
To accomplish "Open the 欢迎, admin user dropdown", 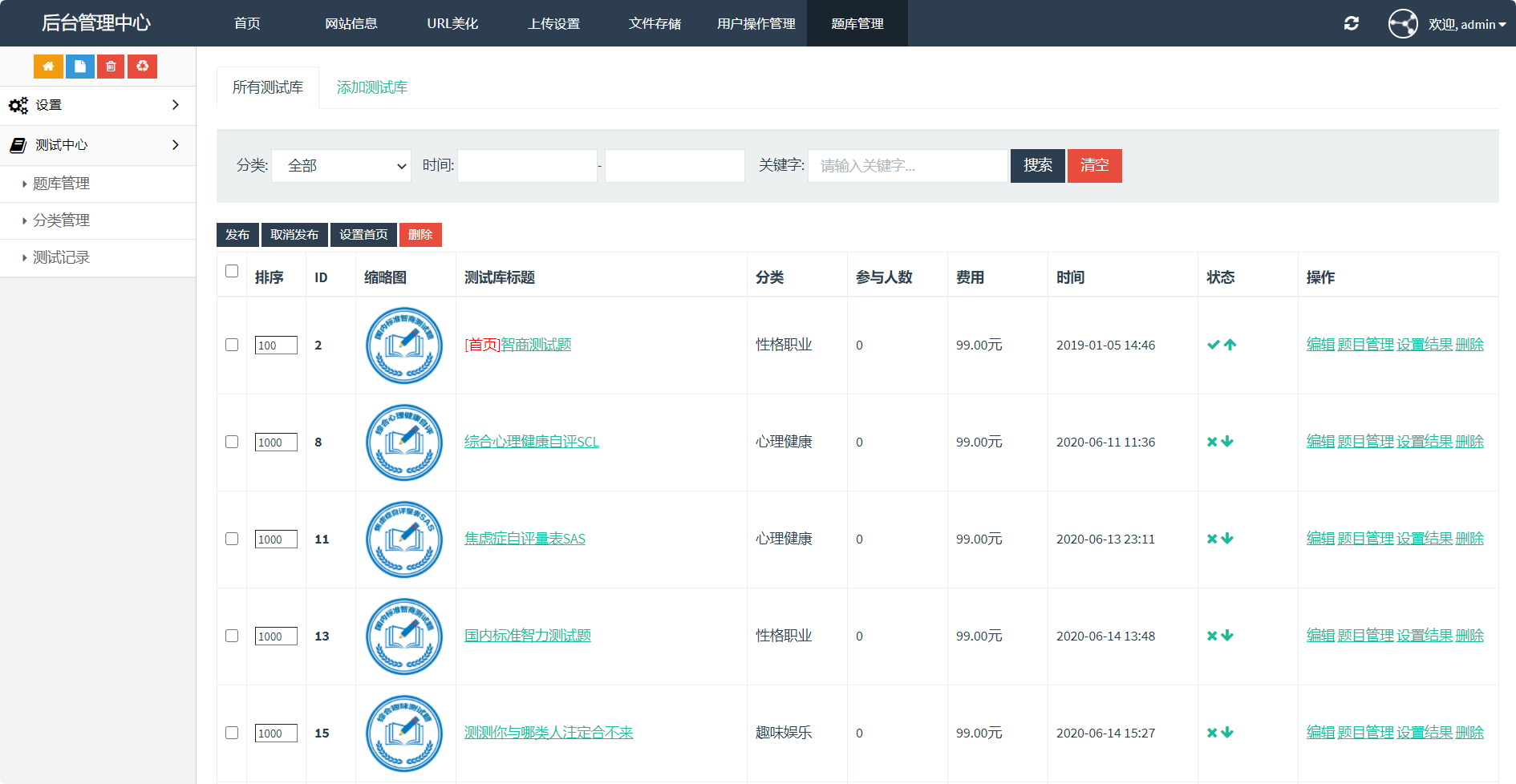I will tap(1466, 24).
